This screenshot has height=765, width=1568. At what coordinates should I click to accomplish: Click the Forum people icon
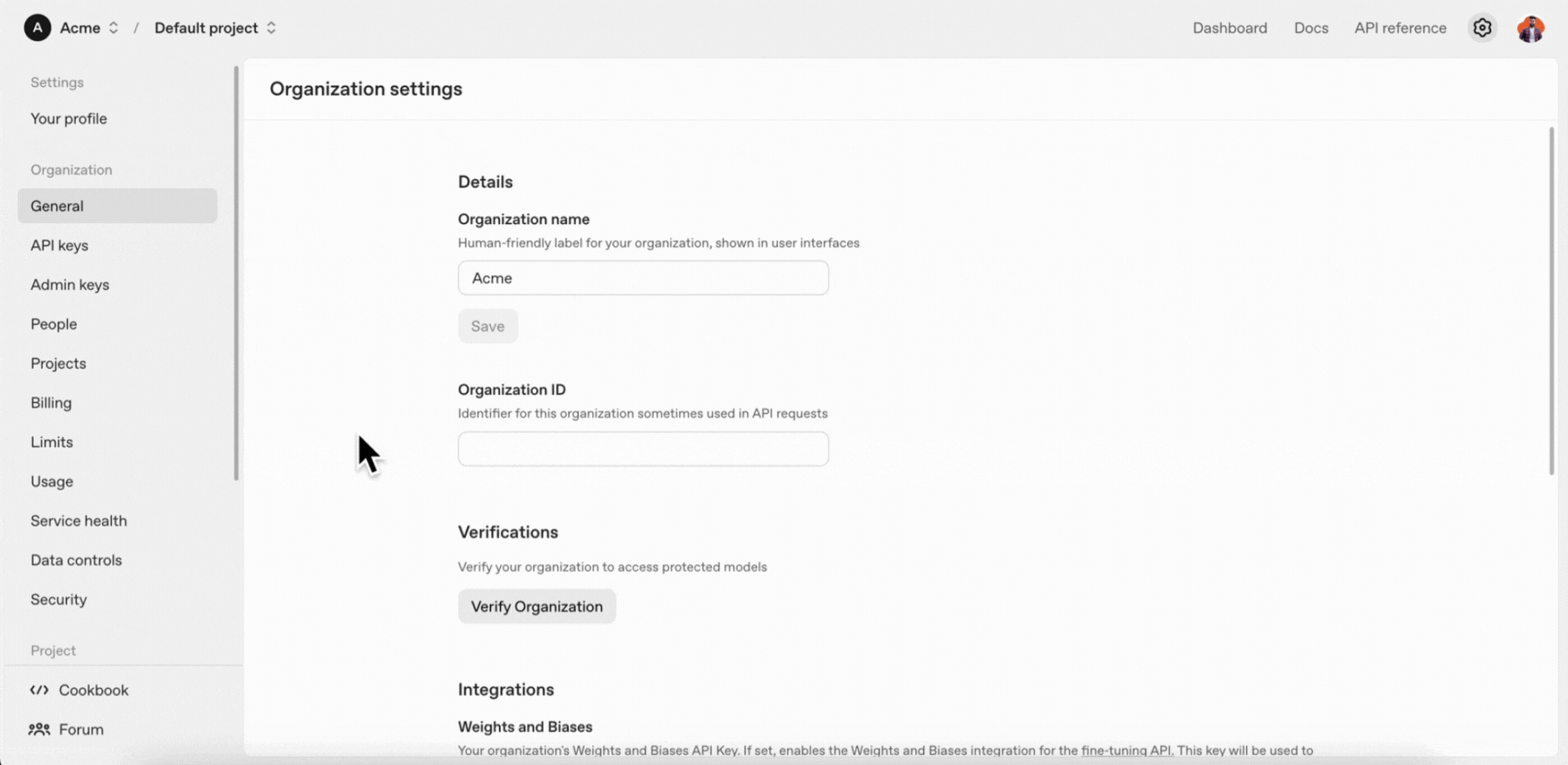click(39, 729)
